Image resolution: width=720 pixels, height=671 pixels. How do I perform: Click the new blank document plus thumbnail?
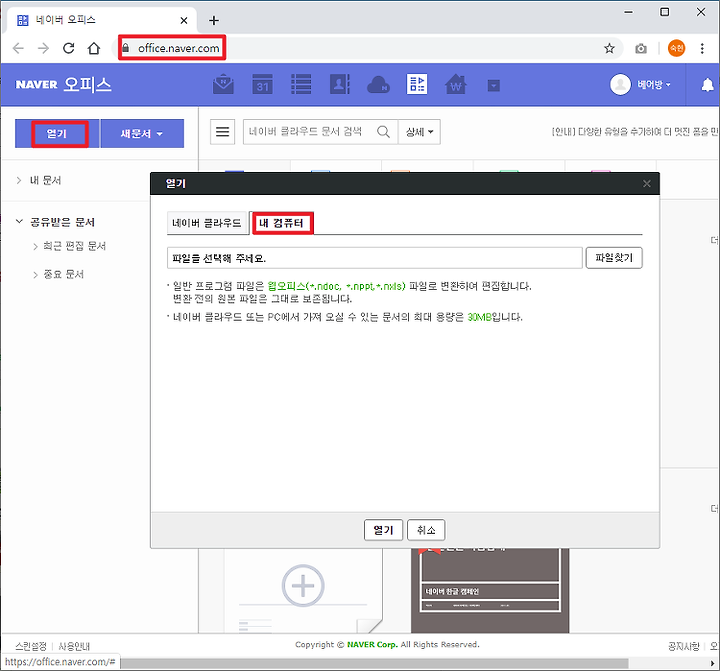(303, 586)
